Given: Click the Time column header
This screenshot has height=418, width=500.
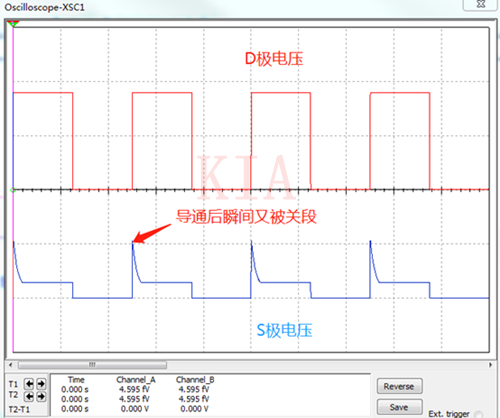Looking at the screenshot, I should 76,380.
